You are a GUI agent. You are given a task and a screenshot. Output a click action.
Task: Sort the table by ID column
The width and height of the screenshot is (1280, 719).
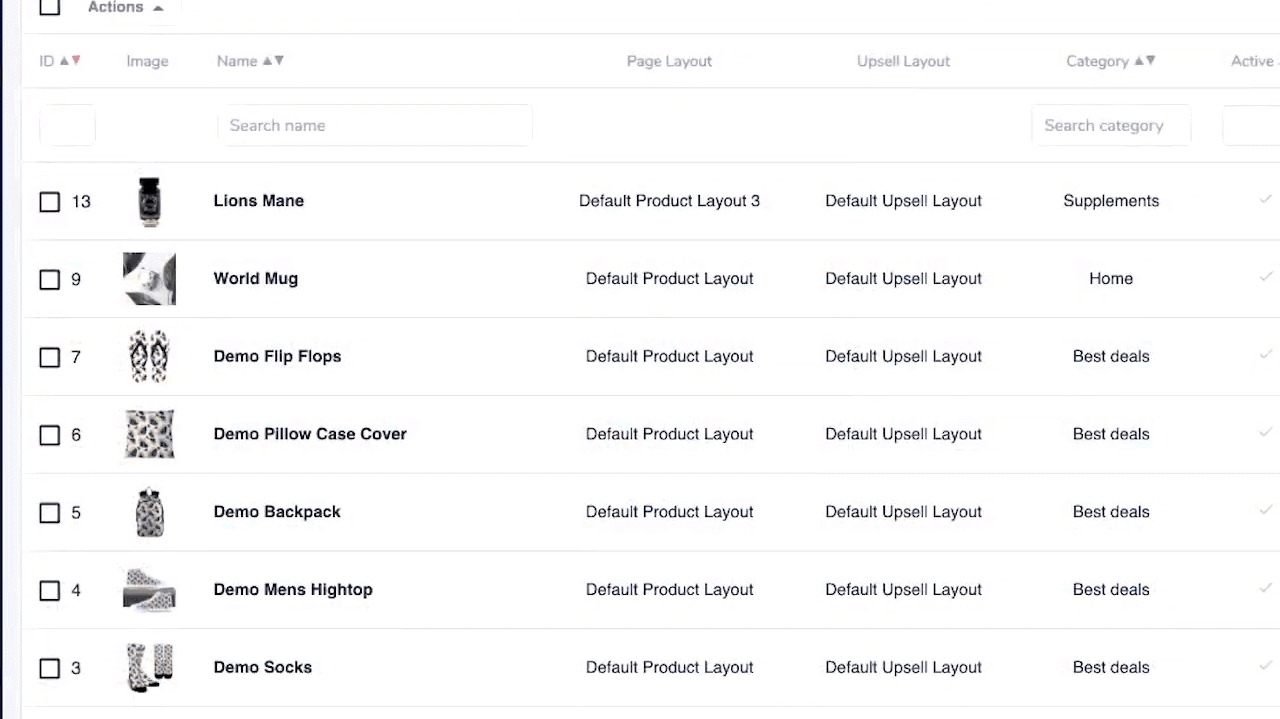pyautogui.click(x=60, y=61)
